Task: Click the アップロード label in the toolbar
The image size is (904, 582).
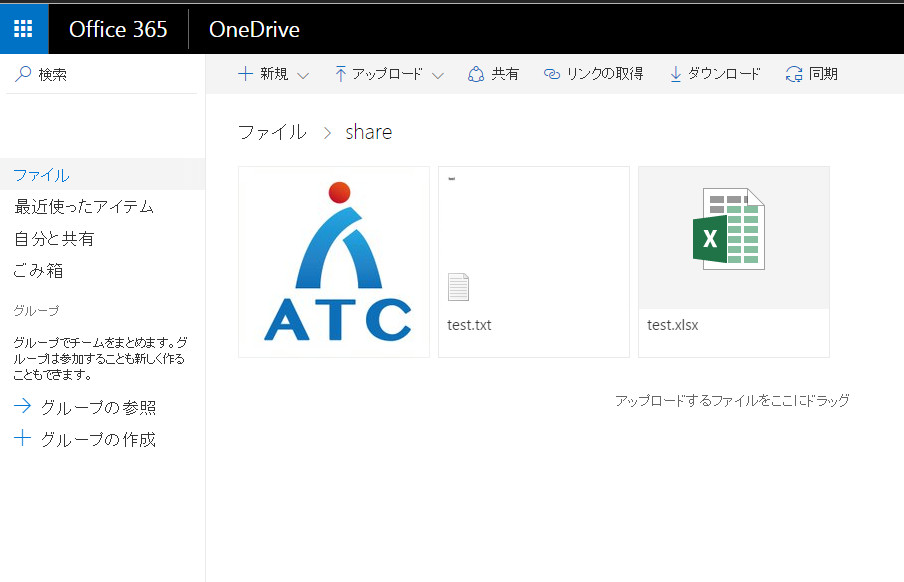Action: tap(387, 74)
